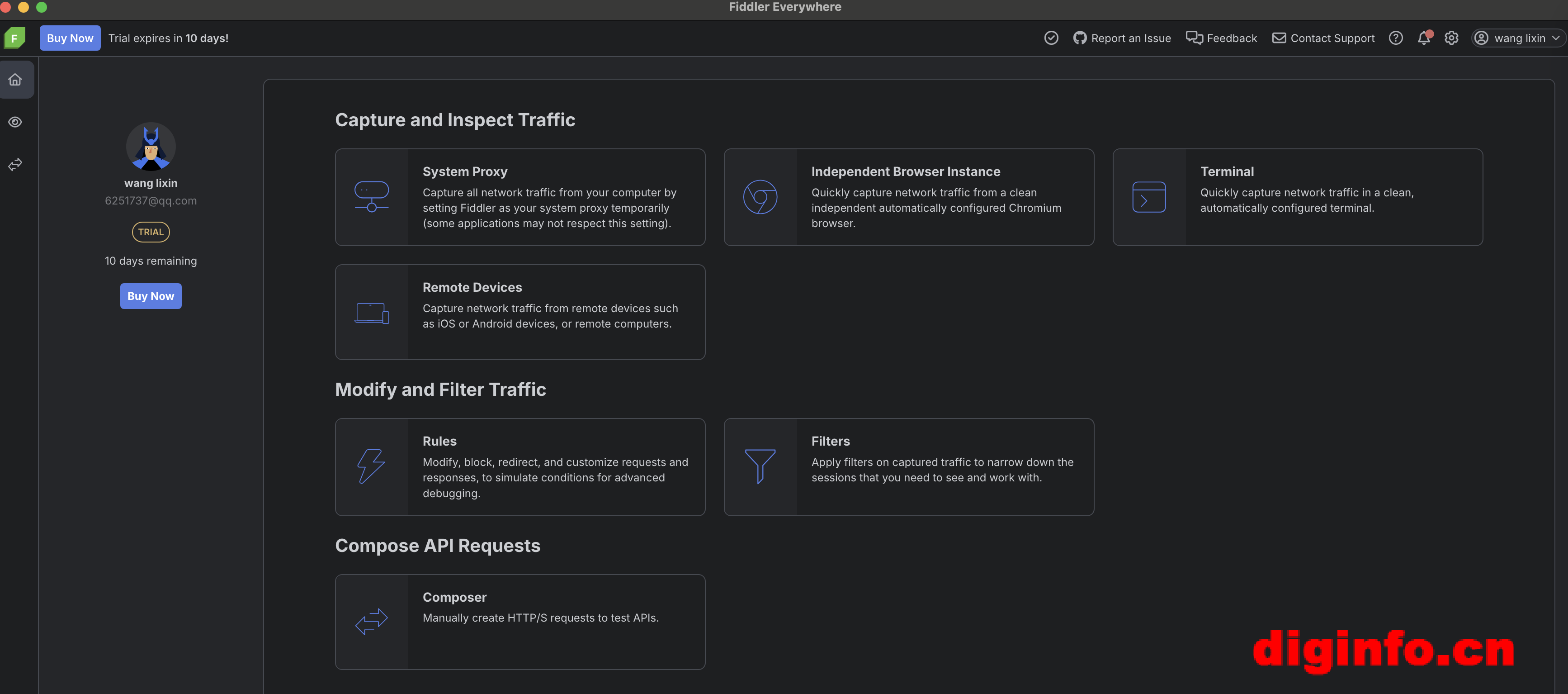
Task: Click 'Trial expires in 10 days!' text
Action: pyautogui.click(x=169, y=38)
